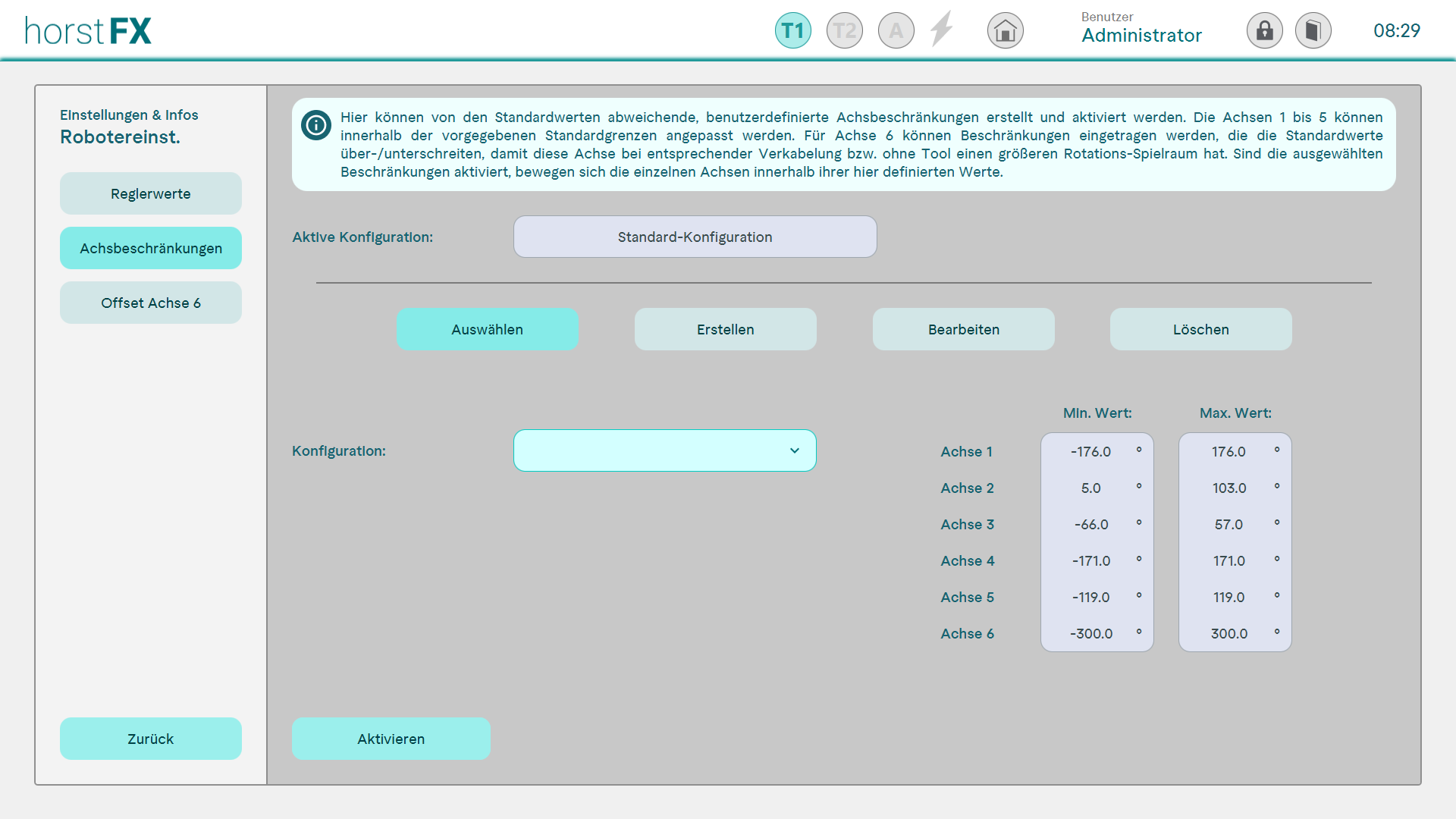Screen dimensions: 1456x819
Task: Open the Konfiguration dropdown
Action: click(x=664, y=450)
